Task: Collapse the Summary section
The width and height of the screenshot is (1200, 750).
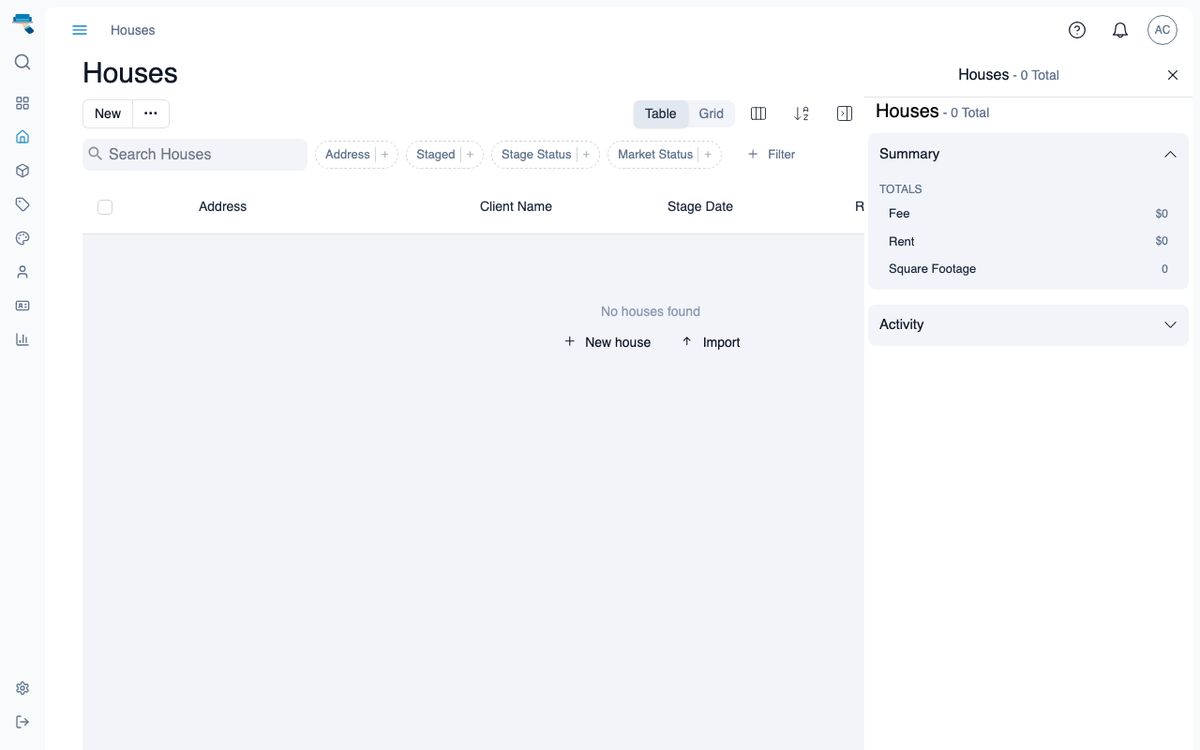Action: point(1170,154)
